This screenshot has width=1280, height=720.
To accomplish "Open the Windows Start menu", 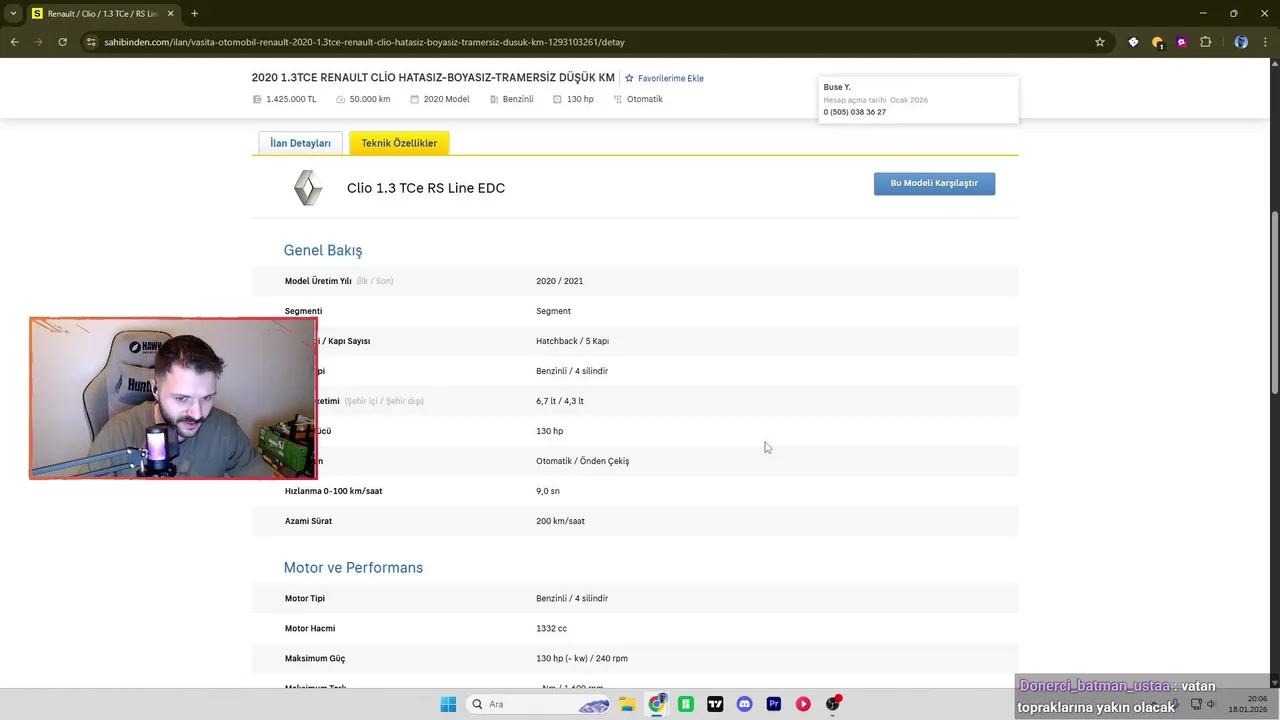I will (x=448, y=704).
